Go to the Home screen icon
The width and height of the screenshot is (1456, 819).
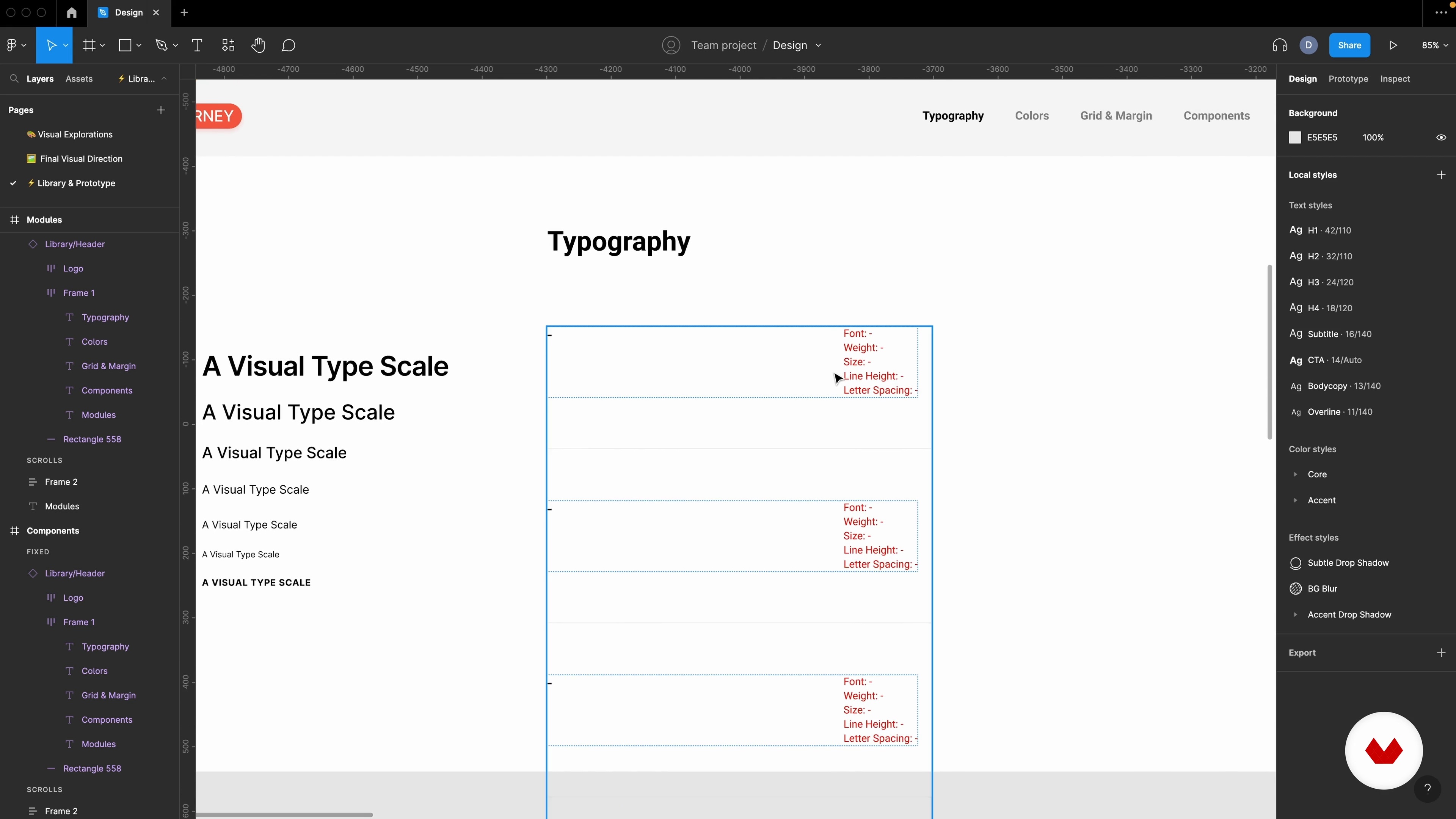point(71,13)
